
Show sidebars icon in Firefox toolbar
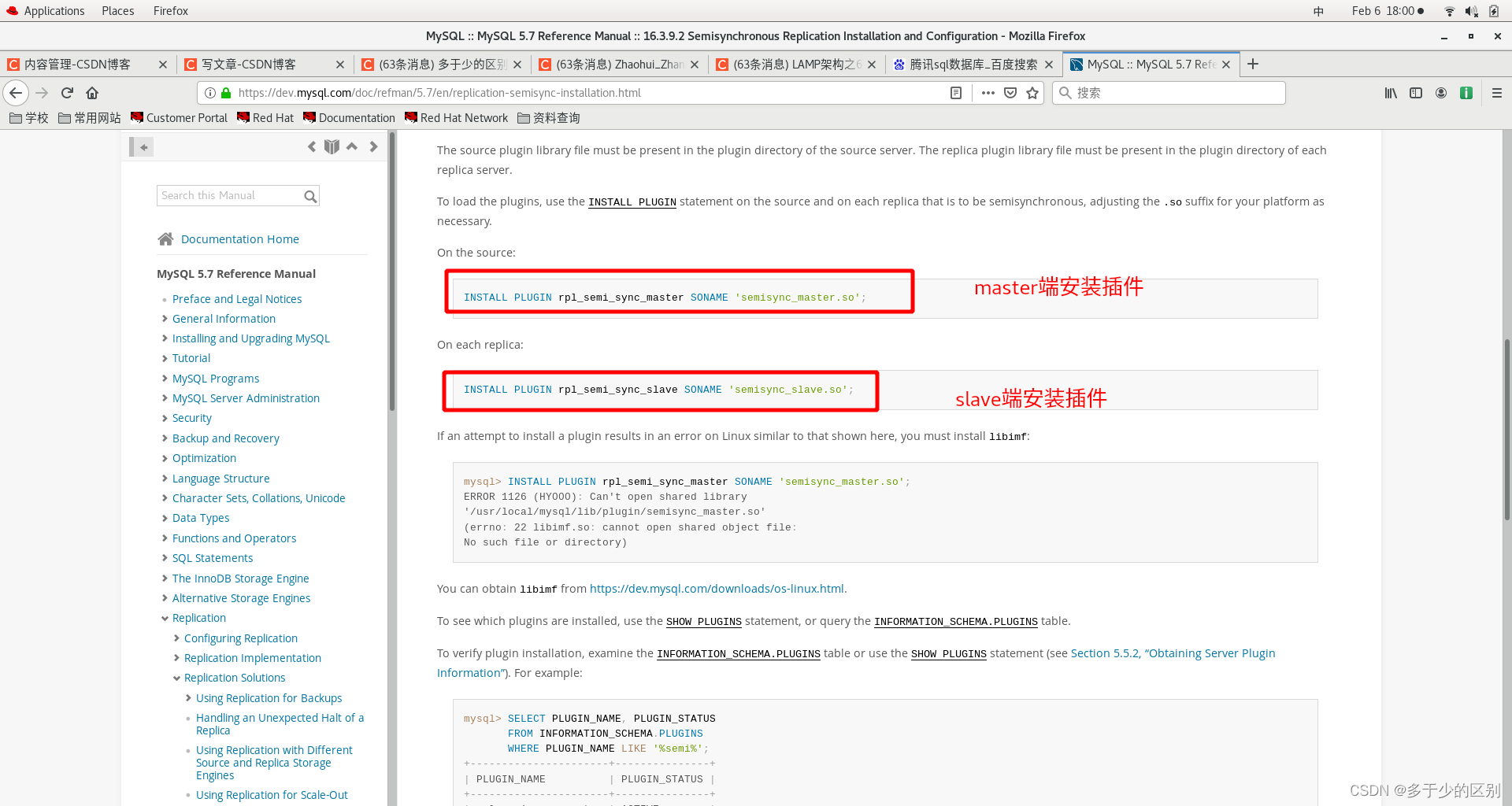[1416, 93]
